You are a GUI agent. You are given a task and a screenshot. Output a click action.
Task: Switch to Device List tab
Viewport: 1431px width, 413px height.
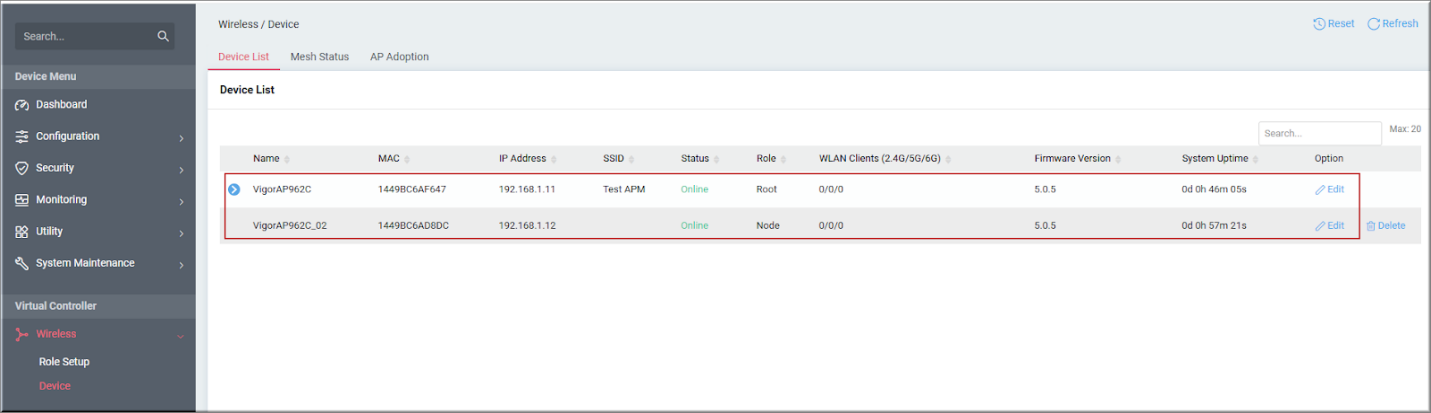coord(243,57)
